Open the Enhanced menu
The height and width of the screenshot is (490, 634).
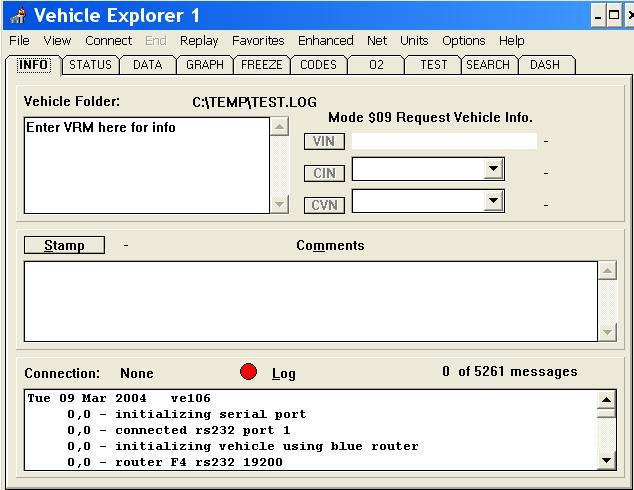[325, 41]
